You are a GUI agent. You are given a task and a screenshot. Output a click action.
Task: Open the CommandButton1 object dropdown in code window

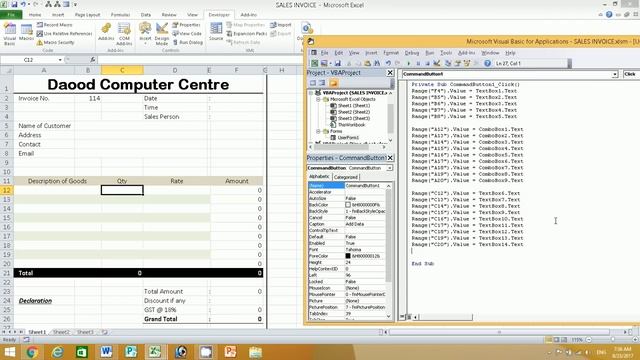pos(615,74)
